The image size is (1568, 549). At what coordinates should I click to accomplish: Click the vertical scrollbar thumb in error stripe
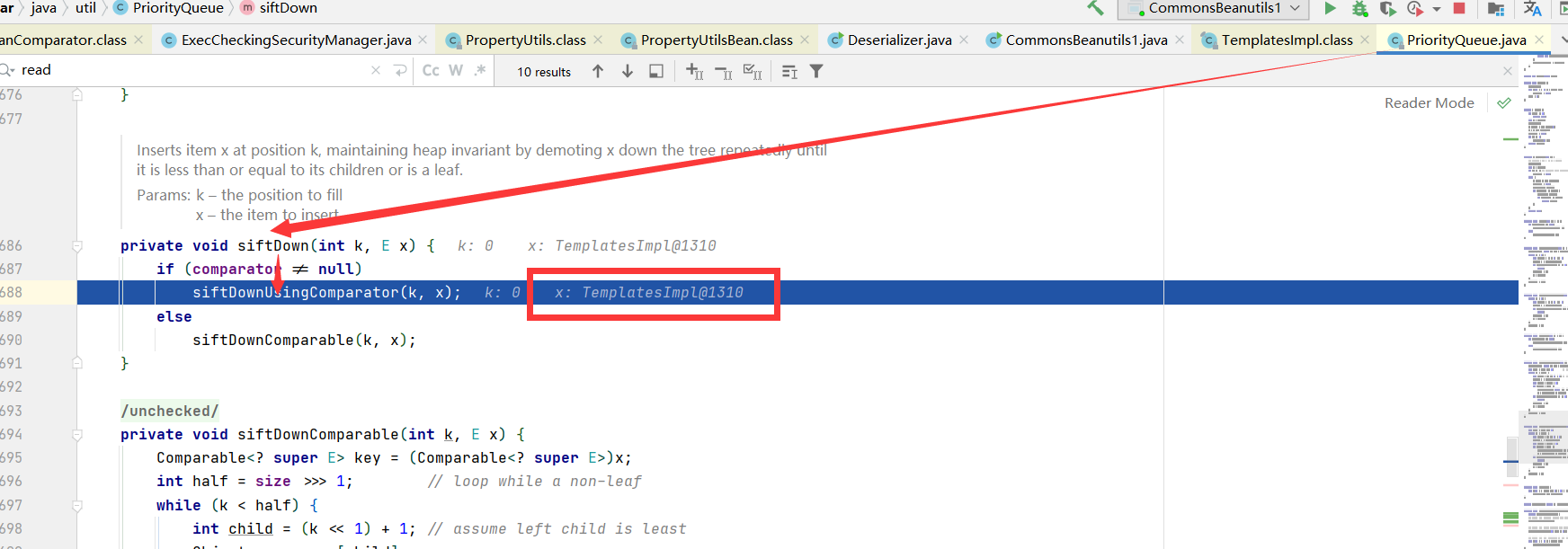[1511, 456]
